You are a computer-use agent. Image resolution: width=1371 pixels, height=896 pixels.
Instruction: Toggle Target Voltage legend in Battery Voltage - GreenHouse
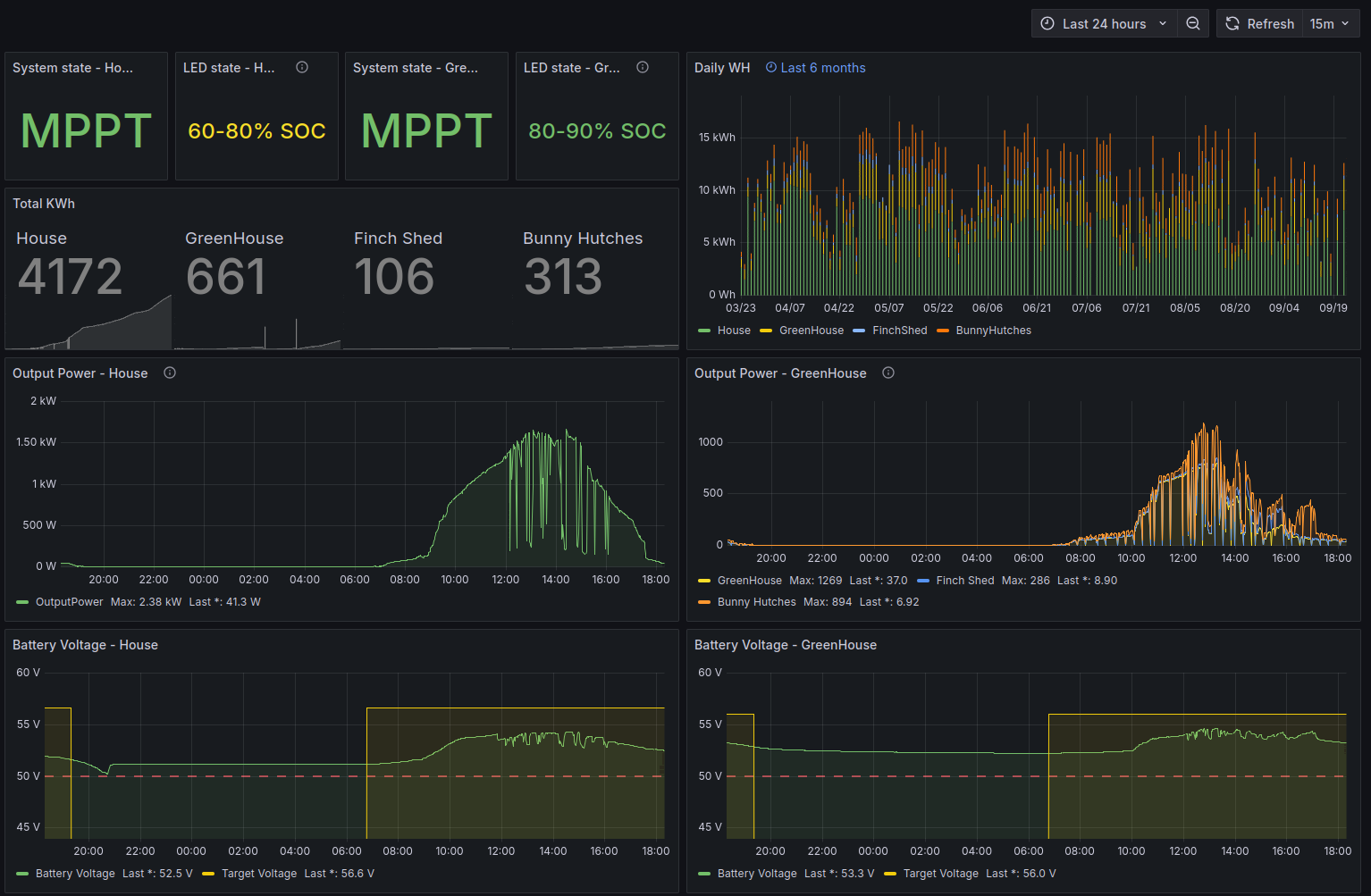point(940,874)
